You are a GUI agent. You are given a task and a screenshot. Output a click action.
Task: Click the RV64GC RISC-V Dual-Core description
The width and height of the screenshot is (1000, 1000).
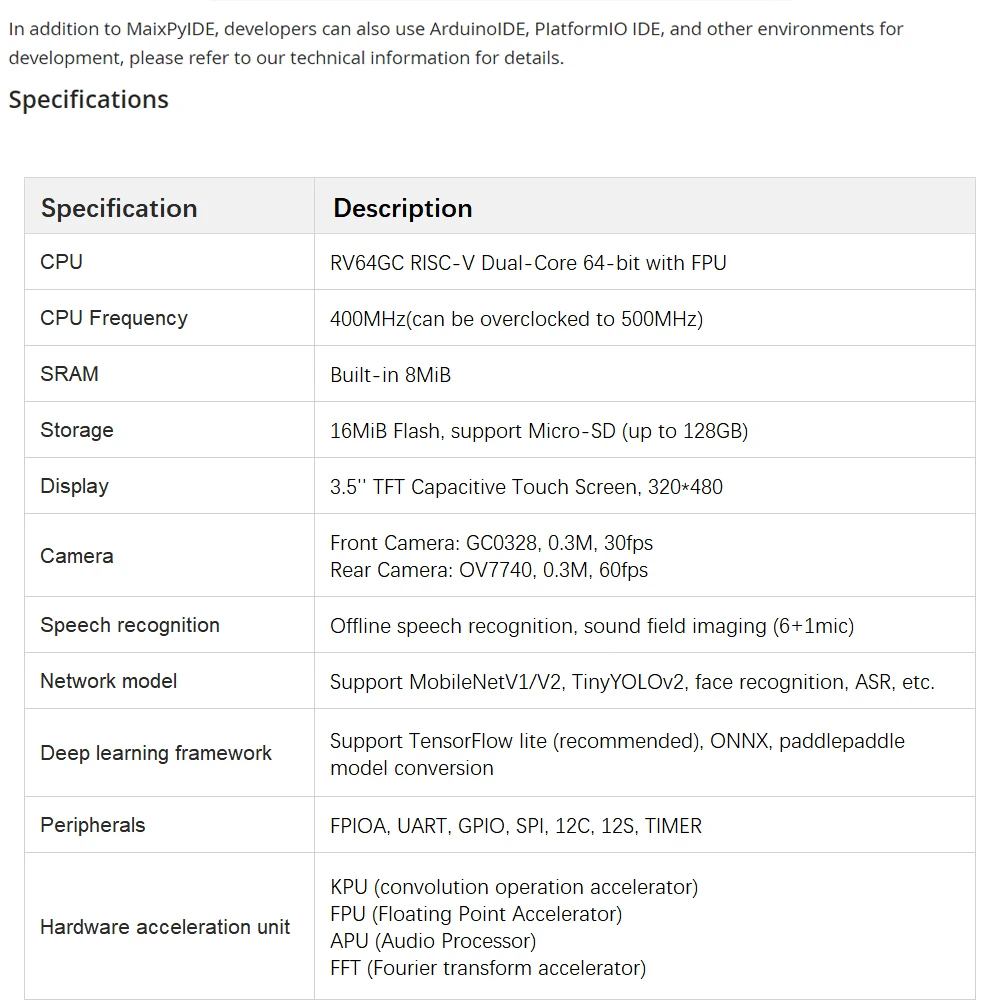pos(528,263)
